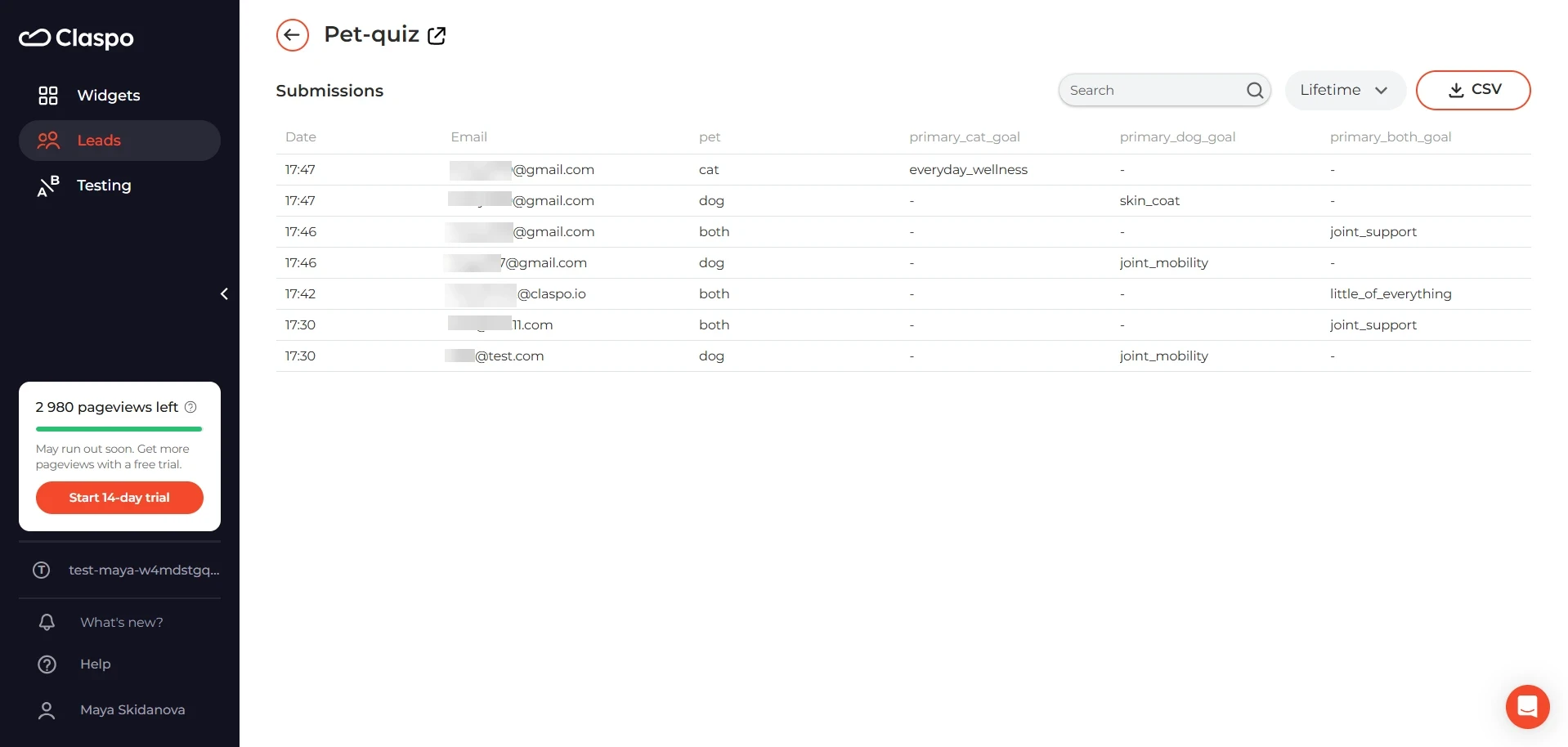Image resolution: width=1568 pixels, height=747 pixels.
Task: Open the Leads section
Action: tap(119, 141)
